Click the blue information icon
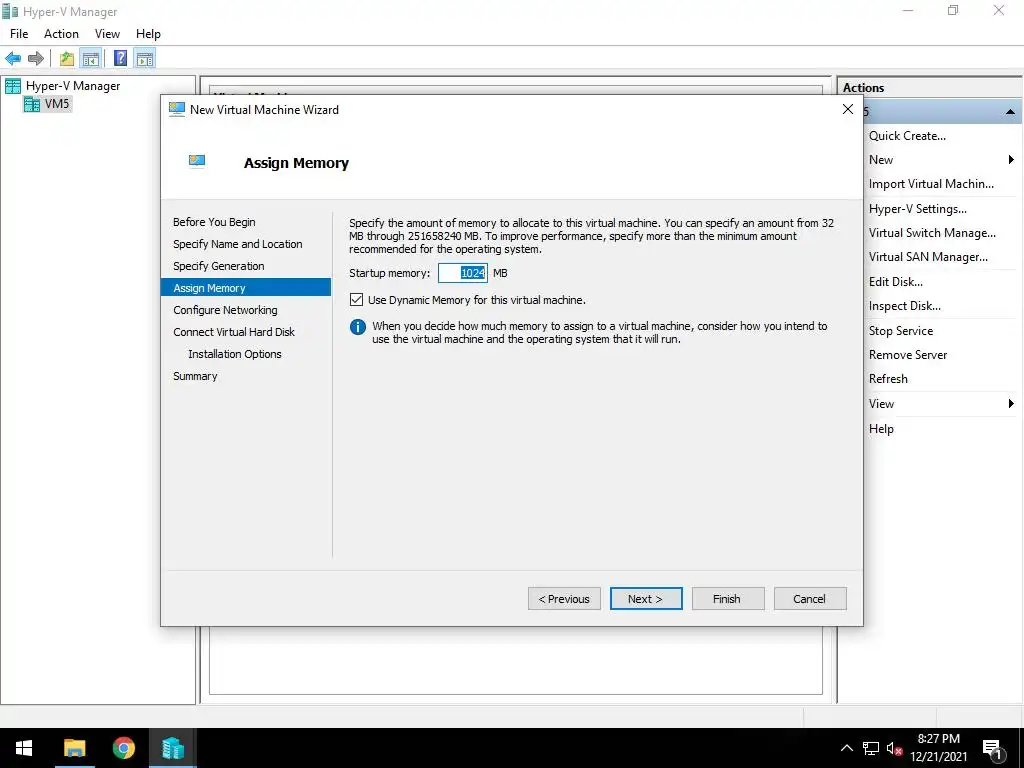The width and height of the screenshot is (1024, 768). (x=357, y=327)
